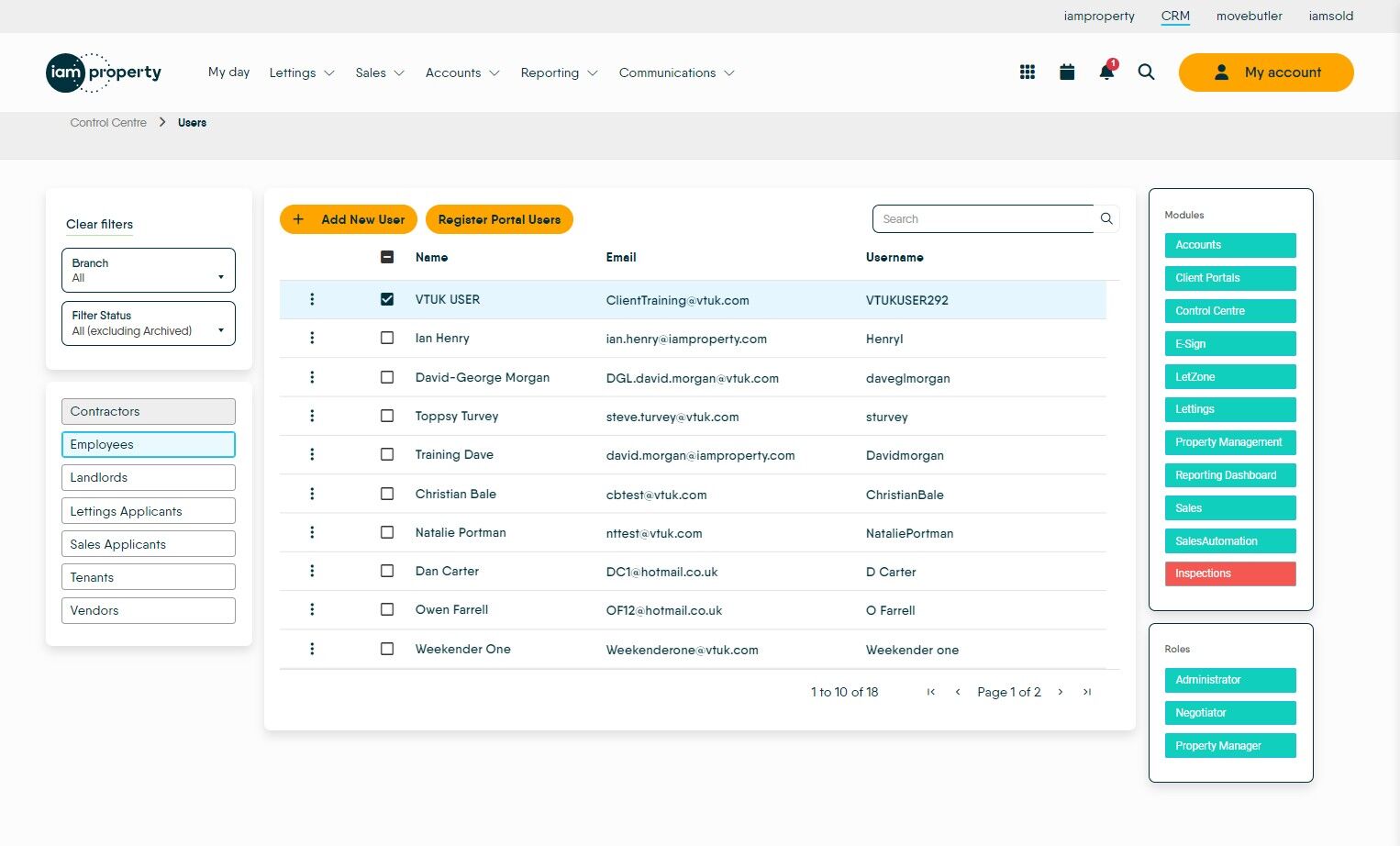The image size is (1400, 846).
Task: Open the Filter Status dropdown
Action: 149,323
